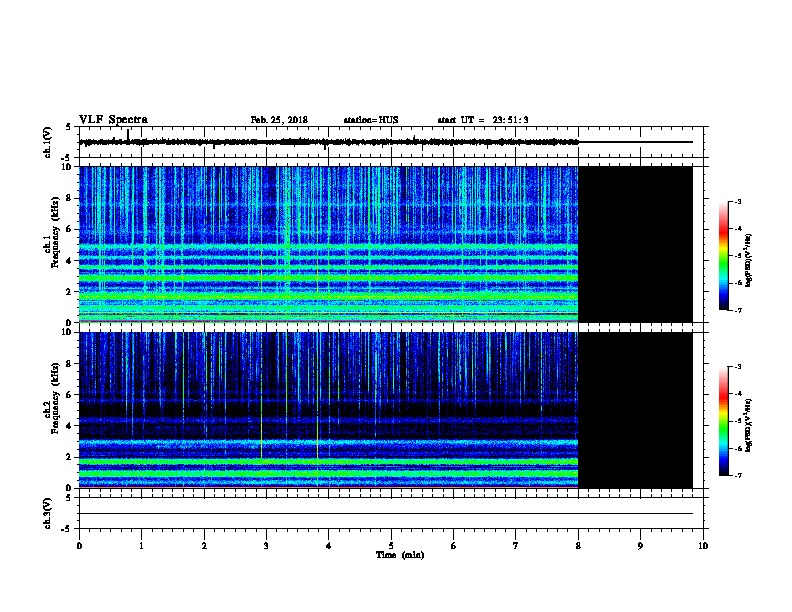Viewport: 792px width, 612px height.
Task: Click time-axis tick label "1"
Action: [141, 546]
